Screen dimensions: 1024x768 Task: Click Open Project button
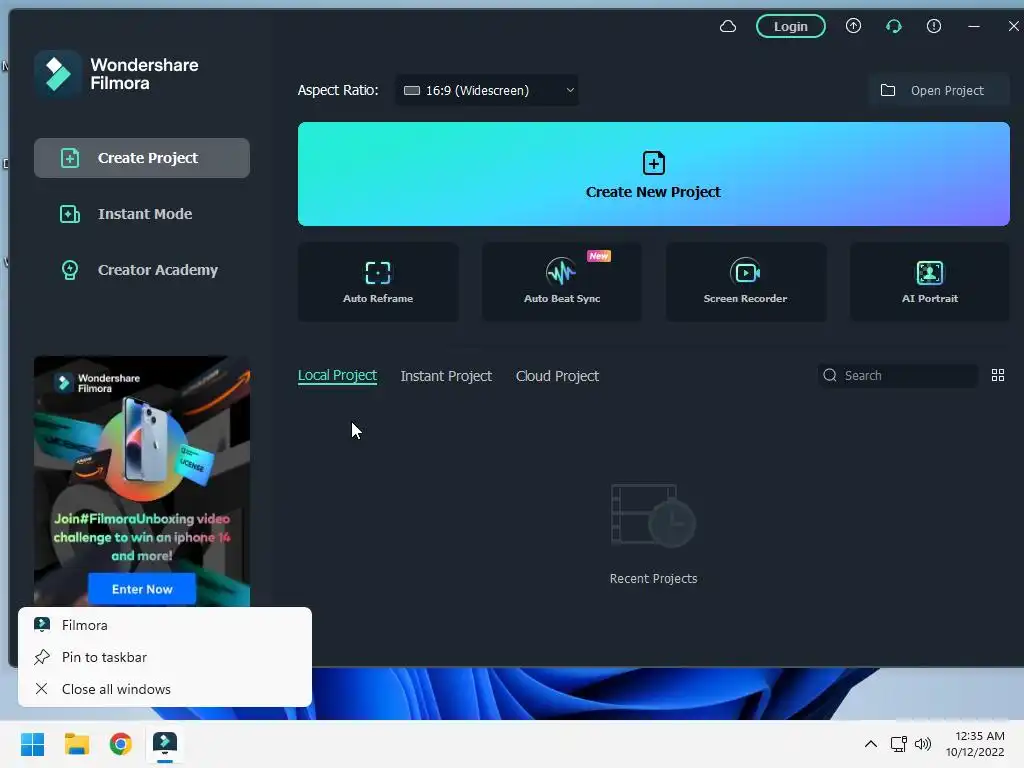pos(938,90)
